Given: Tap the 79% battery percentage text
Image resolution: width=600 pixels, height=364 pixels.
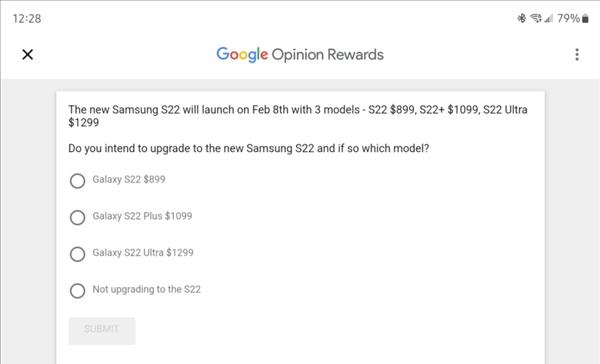Looking at the screenshot, I should click(568, 18).
